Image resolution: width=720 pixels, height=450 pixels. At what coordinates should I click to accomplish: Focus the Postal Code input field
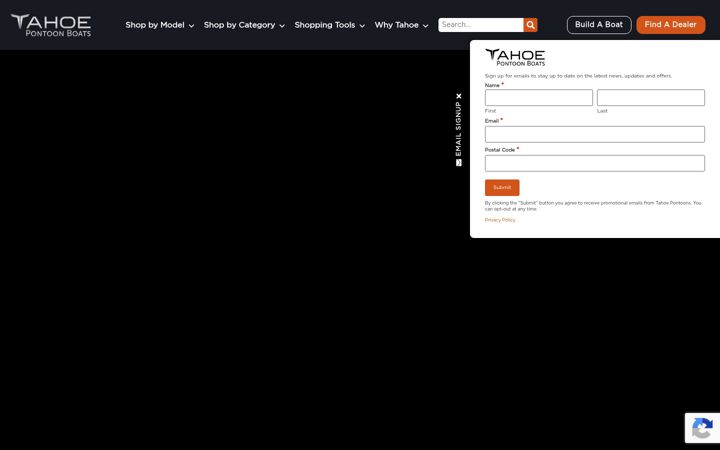[x=595, y=163]
